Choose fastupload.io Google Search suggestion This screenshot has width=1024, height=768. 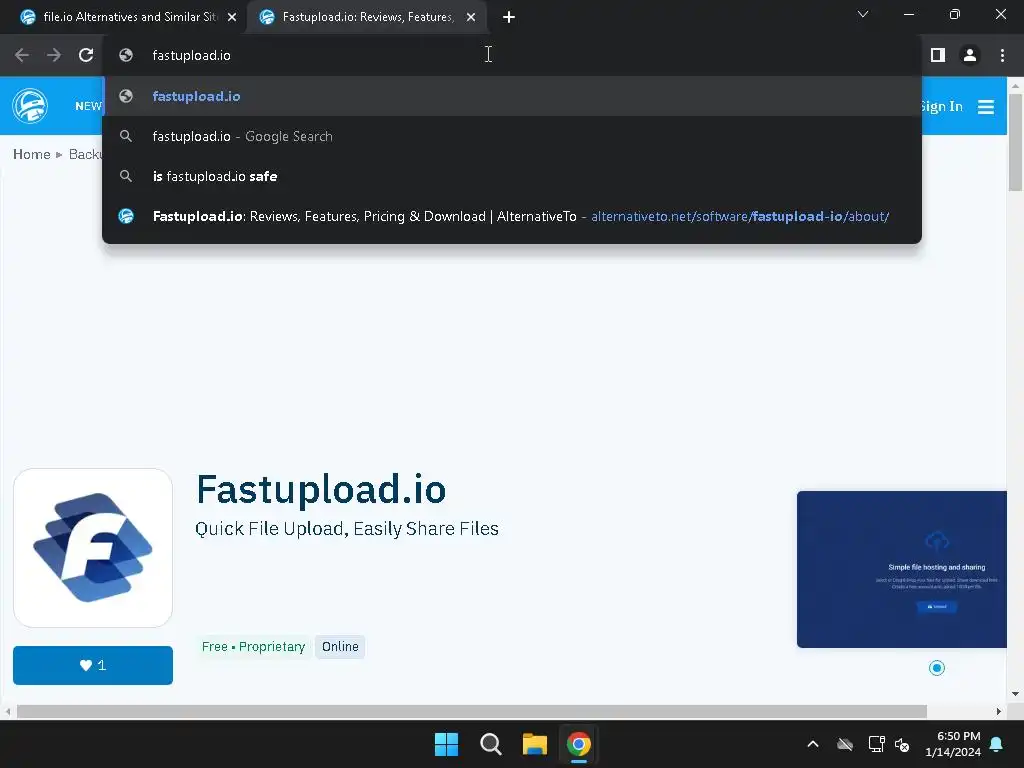(x=512, y=136)
